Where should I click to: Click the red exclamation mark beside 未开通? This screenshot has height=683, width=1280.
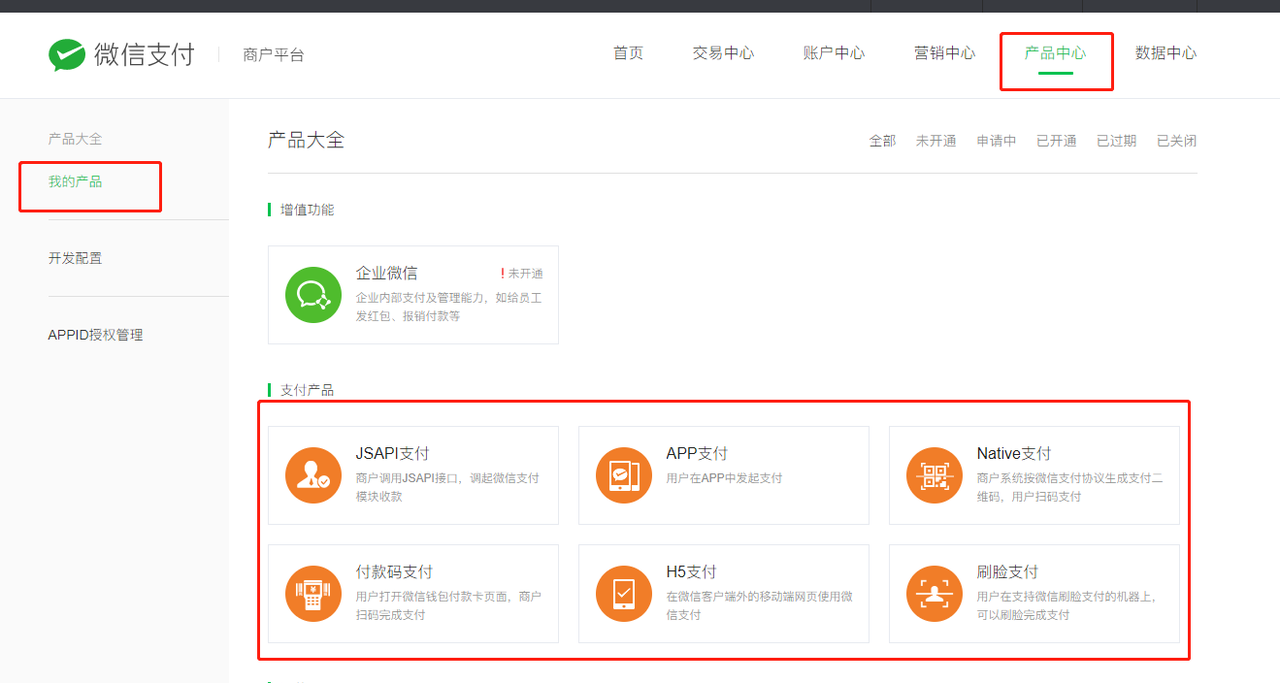[x=503, y=273]
